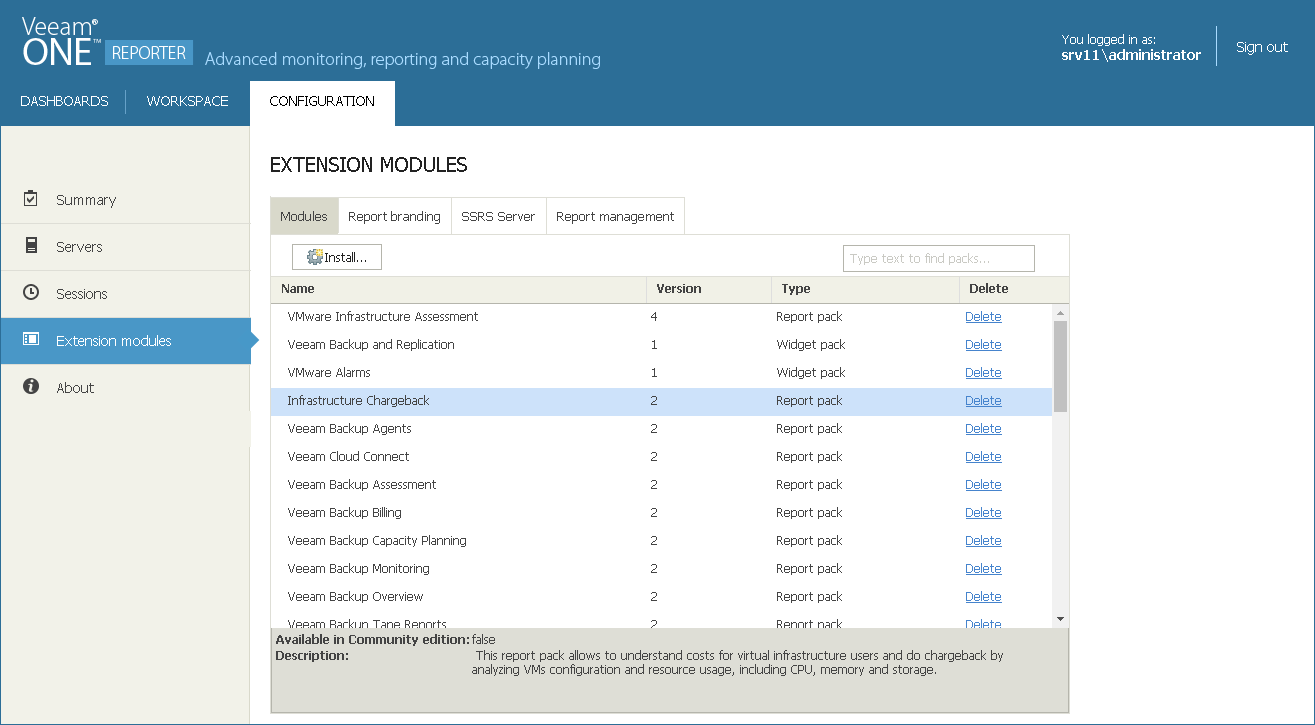Delete Veeam Backup Overview pack
The width and height of the screenshot is (1315, 725).
pos(983,597)
